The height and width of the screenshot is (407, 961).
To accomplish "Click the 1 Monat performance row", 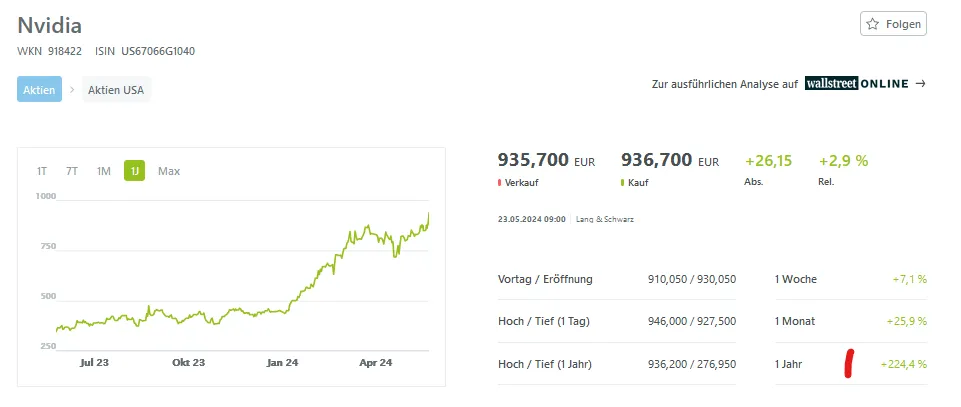I will 851,321.
